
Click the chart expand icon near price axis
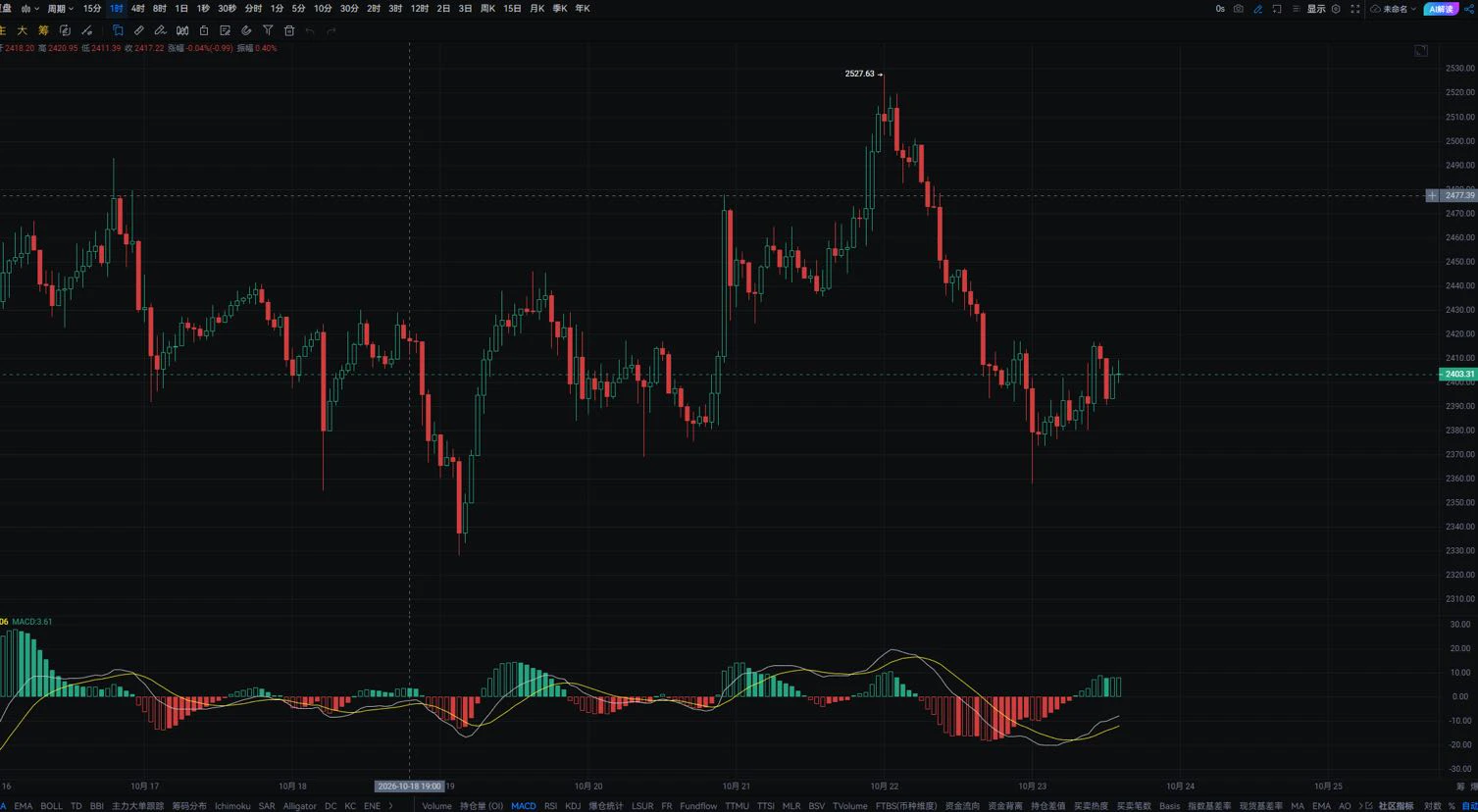[x=1421, y=51]
